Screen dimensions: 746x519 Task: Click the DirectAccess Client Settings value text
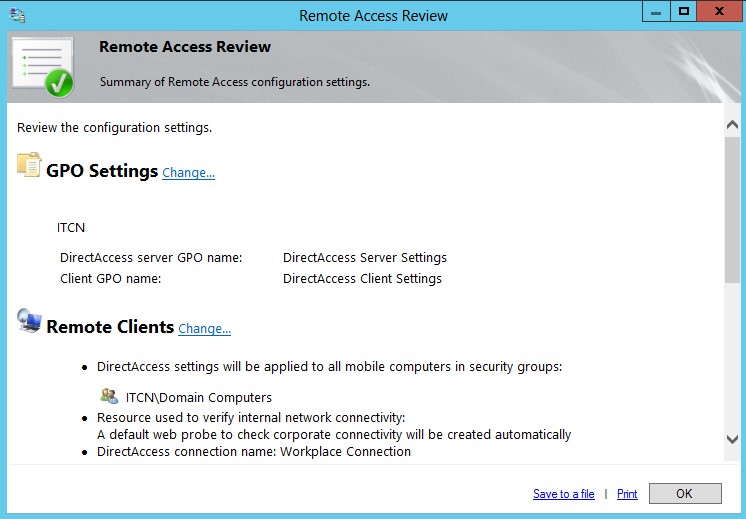(362, 279)
